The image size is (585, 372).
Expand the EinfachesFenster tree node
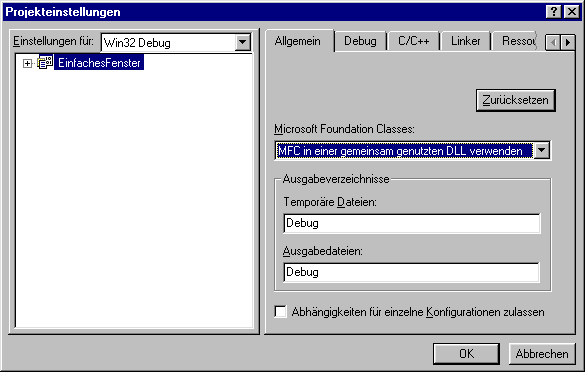click(27, 63)
